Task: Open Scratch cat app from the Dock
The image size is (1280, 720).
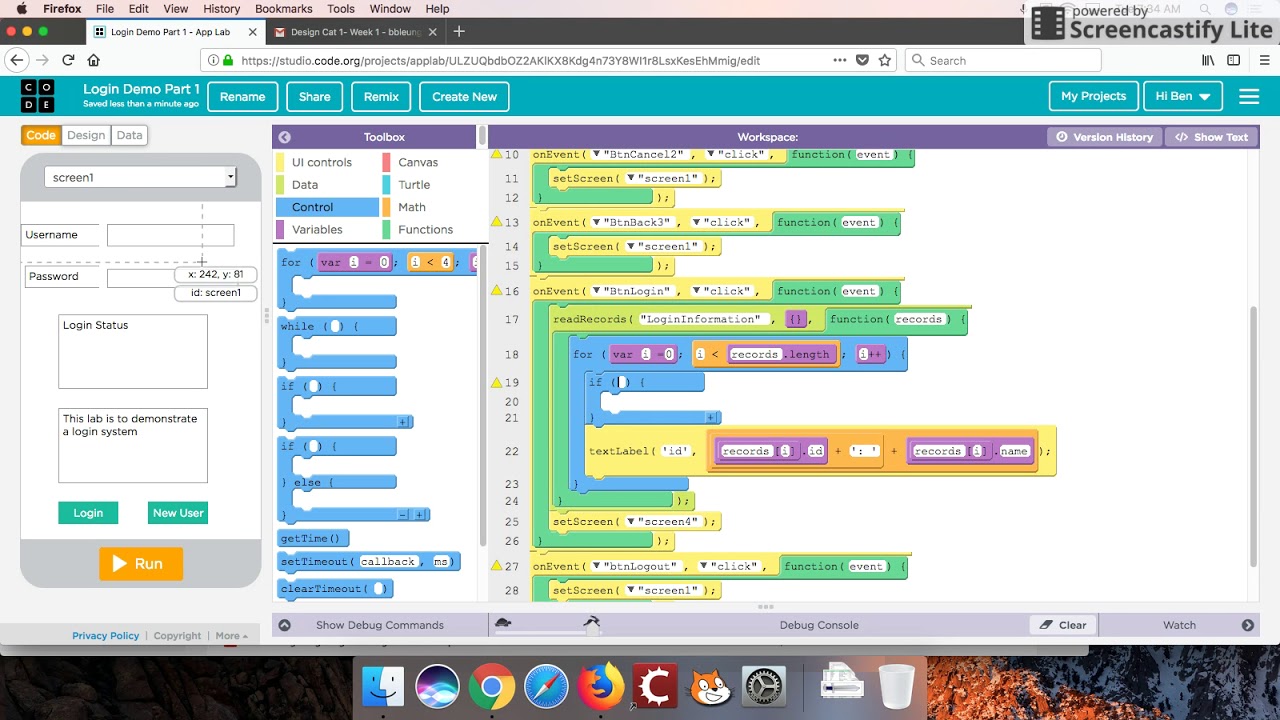Action: point(709,687)
